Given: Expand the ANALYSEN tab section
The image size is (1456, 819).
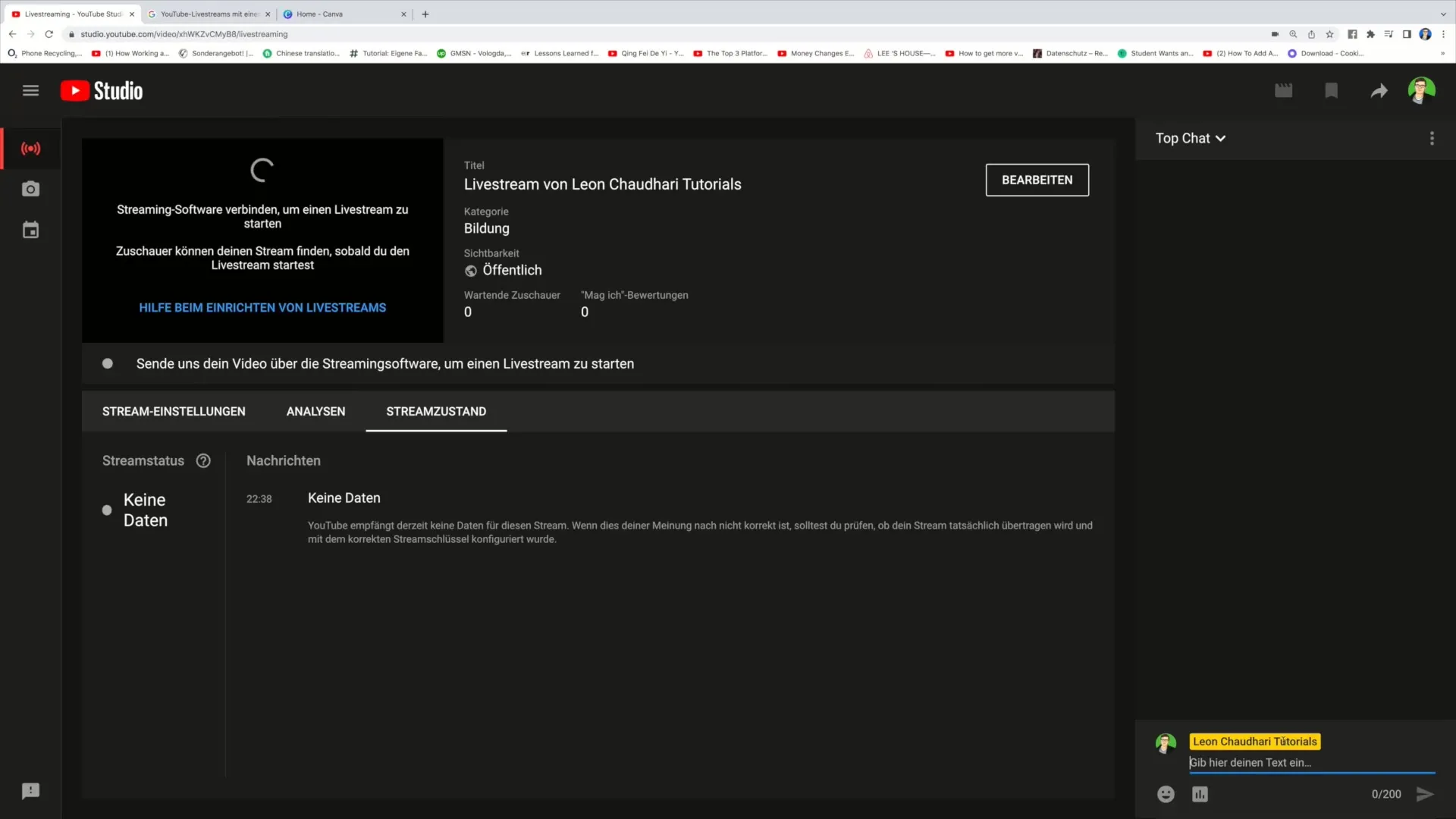Looking at the screenshot, I should pyautogui.click(x=315, y=411).
